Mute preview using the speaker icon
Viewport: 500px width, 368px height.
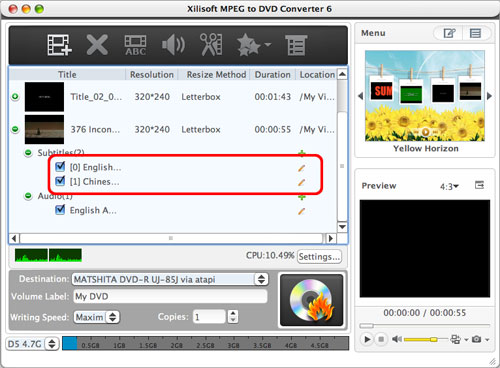tap(397, 339)
